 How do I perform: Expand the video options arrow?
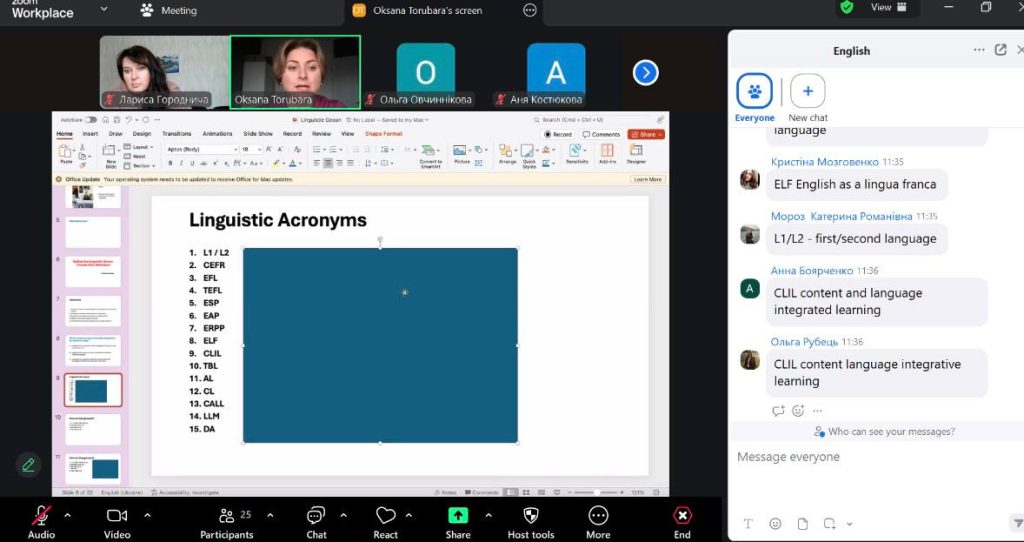coord(147,516)
